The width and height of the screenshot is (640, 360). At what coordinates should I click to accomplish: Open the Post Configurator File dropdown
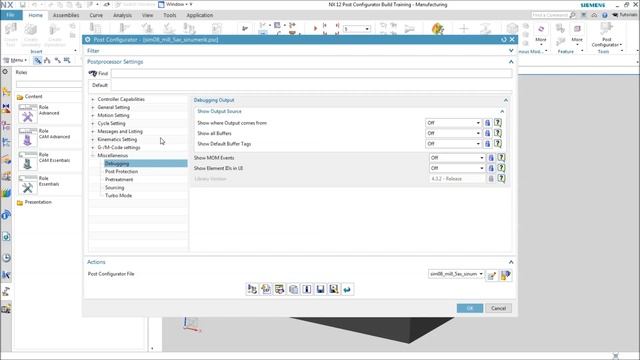[x=456, y=274]
